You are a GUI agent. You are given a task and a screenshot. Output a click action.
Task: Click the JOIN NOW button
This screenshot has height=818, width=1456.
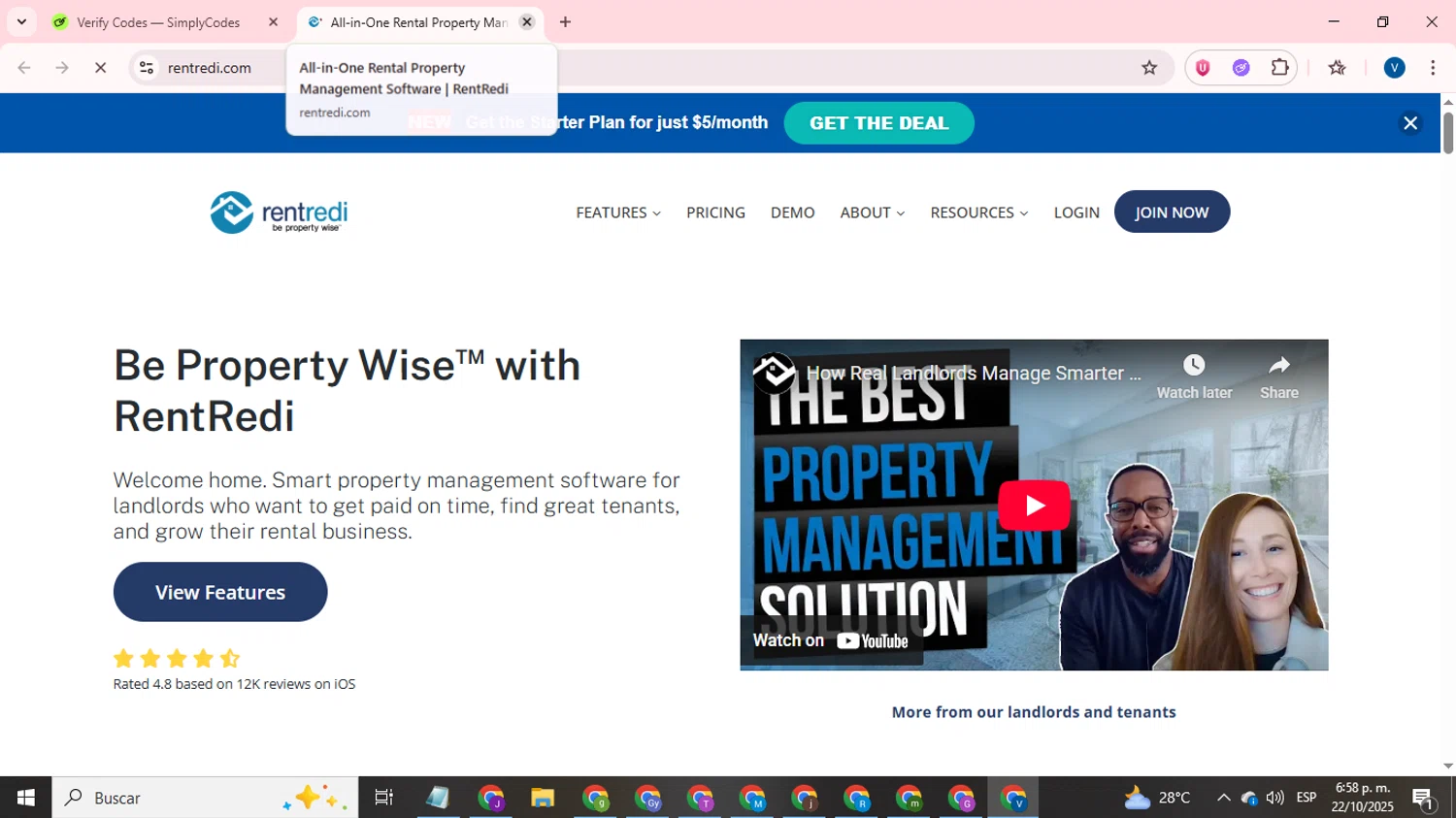coord(1172,212)
